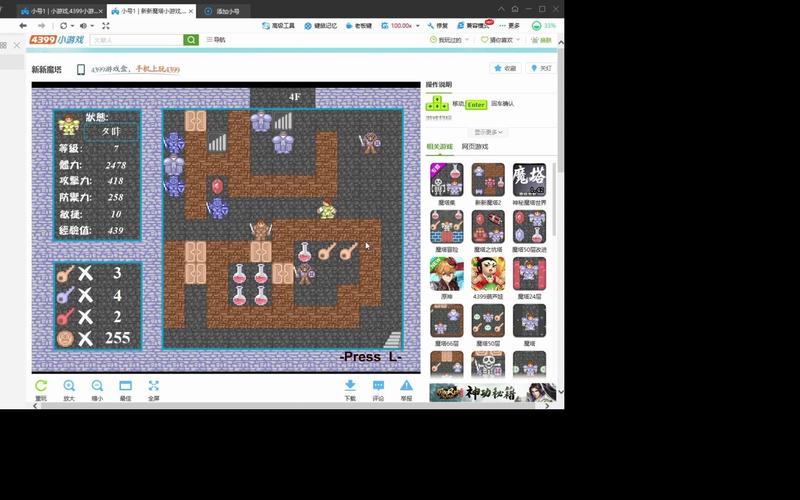Click the page refresh icon in toolbar
This screenshot has width=800, height=500.
pyautogui.click(x=63, y=26)
